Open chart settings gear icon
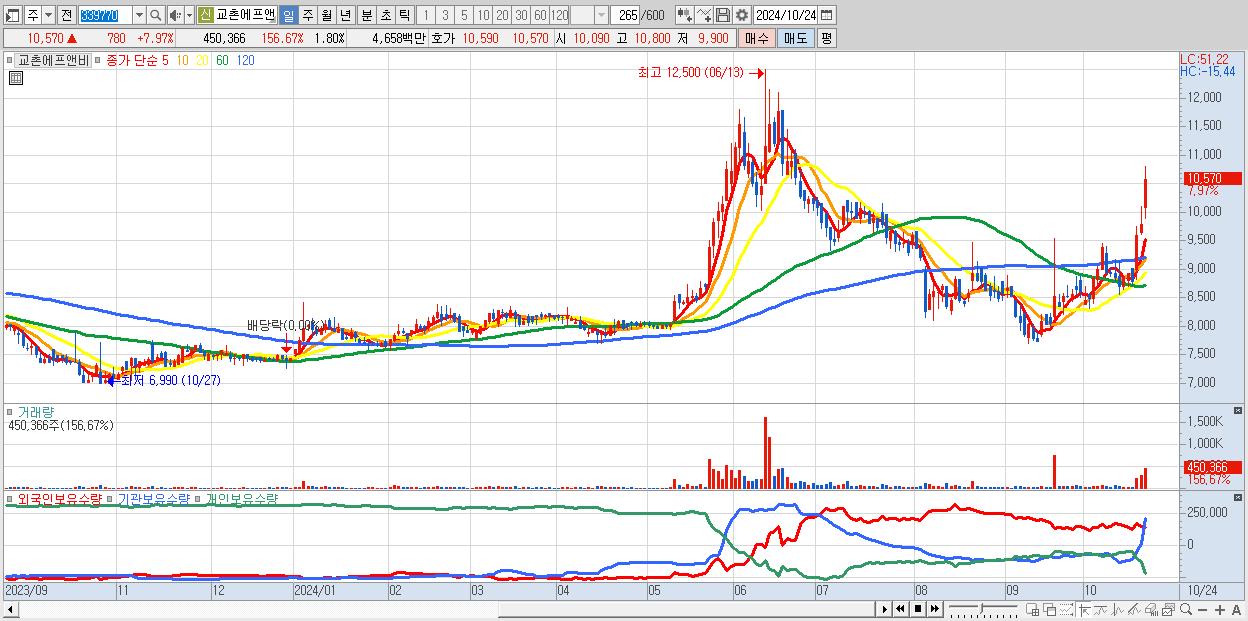This screenshot has width=1248, height=621. coord(742,15)
